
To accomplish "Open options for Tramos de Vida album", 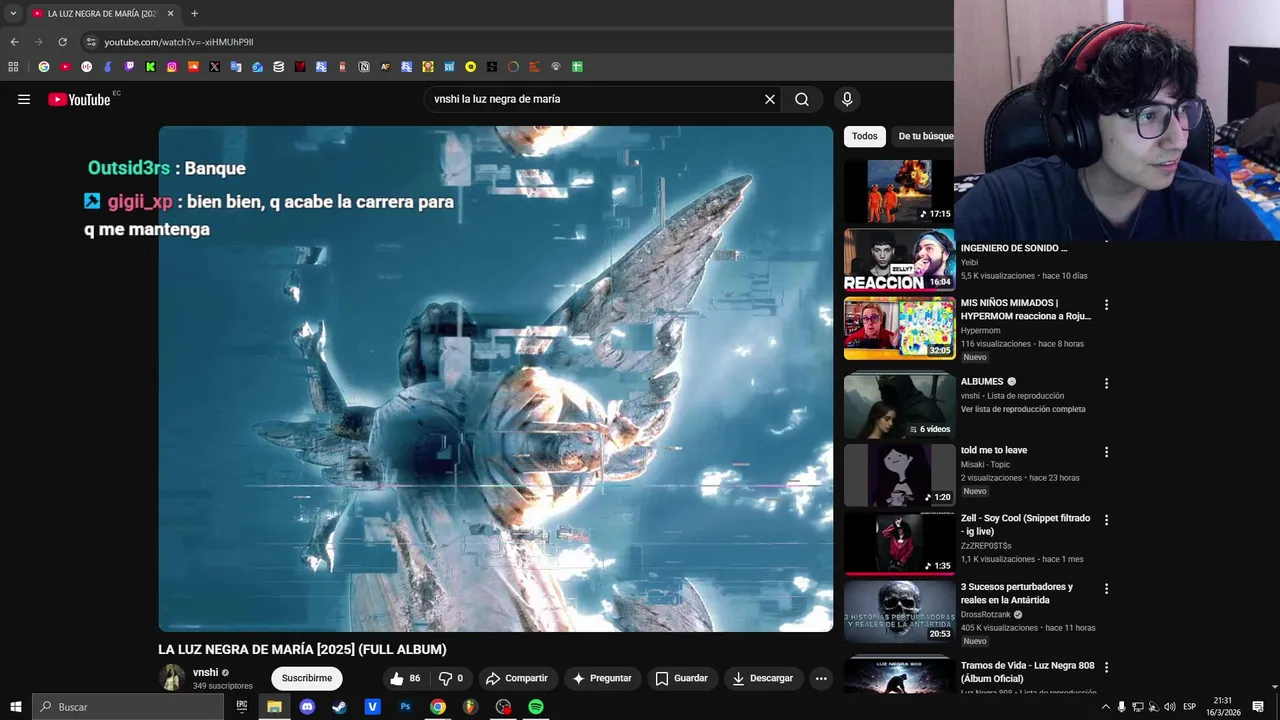I will click(x=1106, y=667).
